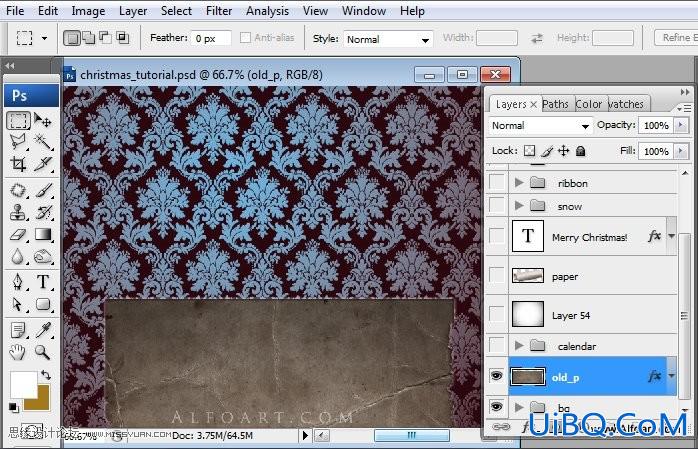The width and height of the screenshot is (698, 449).
Task: Select the Move tool
Action: pos(43,121)
